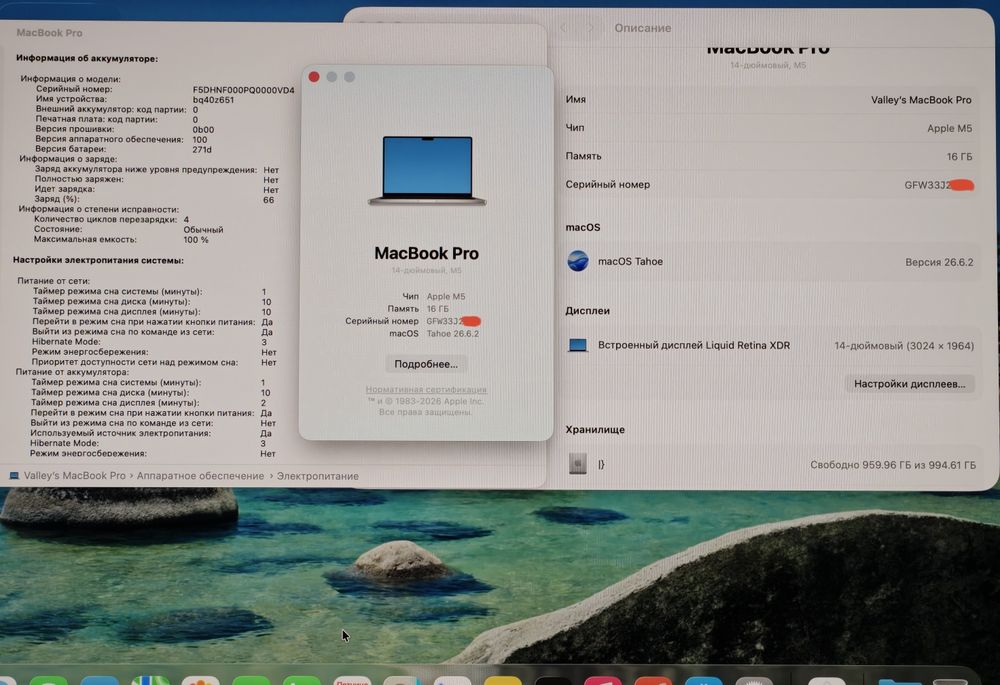Click the MacBook Pro heading in About dialog
Image resolution: width=1000 pixels, height=685 pixels.
[x=426, y=253]
